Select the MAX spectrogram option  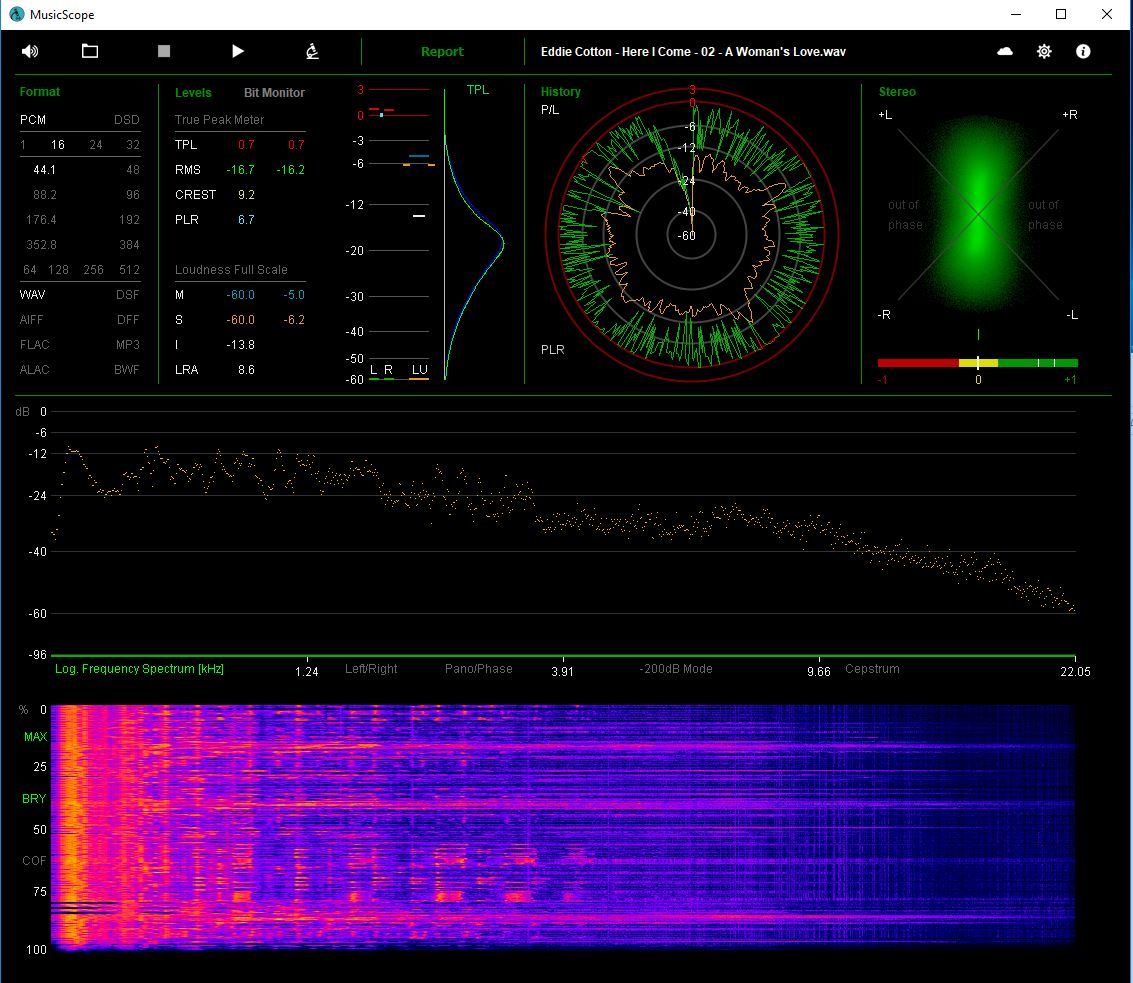[x=35, y=737]
